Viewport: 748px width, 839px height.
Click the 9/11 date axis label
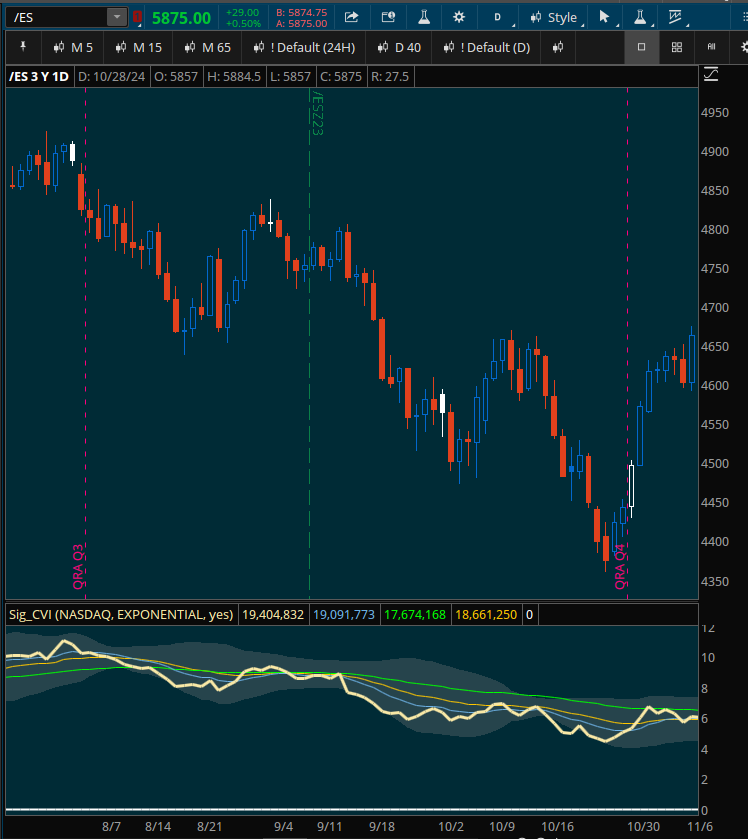[x=330, y=827]
